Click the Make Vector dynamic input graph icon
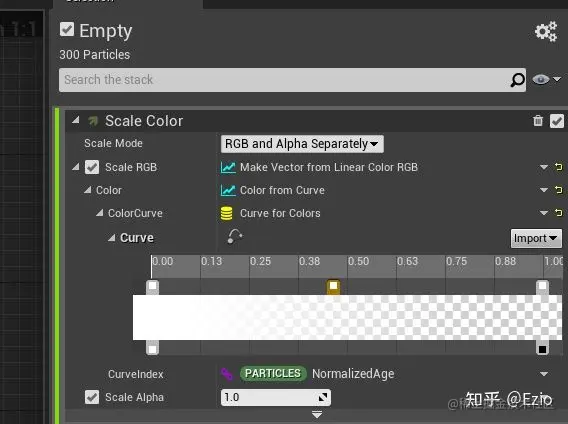The width and height of the screenshot is (568, 424). click(228, 167)
